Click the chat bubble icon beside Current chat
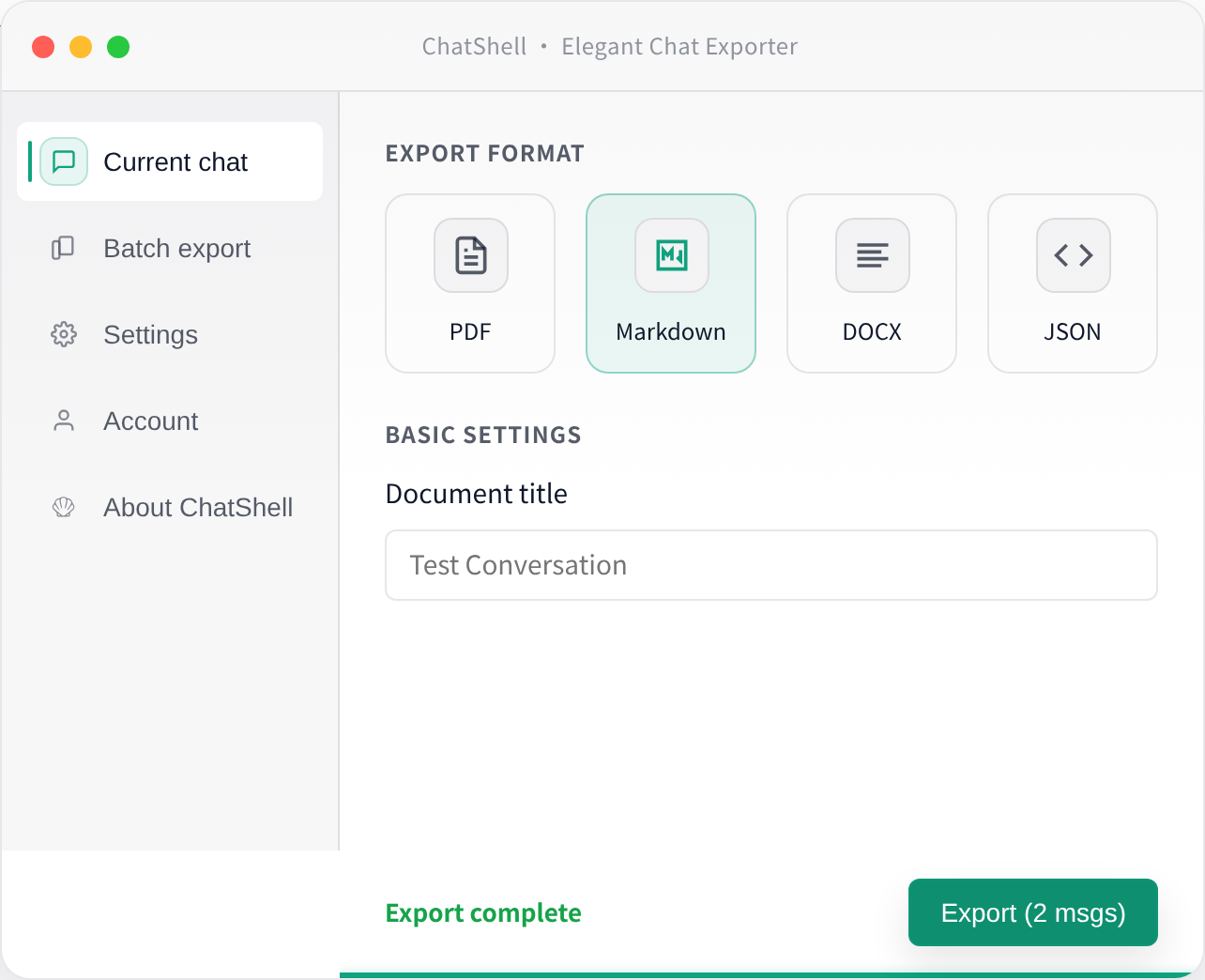Image resolution: width=1205 pixels, height=980 pixels. [63, 161]
